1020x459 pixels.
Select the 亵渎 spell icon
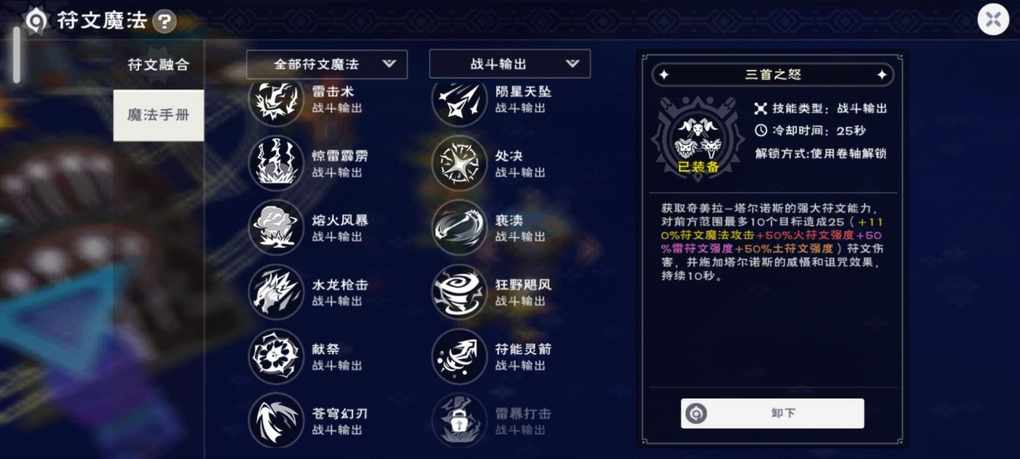click(459, 228)
